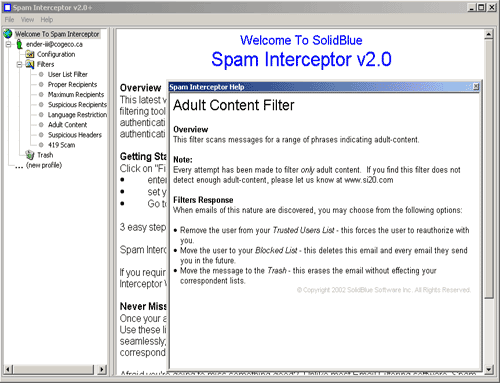Viewport: 500px width, 383px height.
Task: Click the application icon in the title bar
Action: click(7, 7)
